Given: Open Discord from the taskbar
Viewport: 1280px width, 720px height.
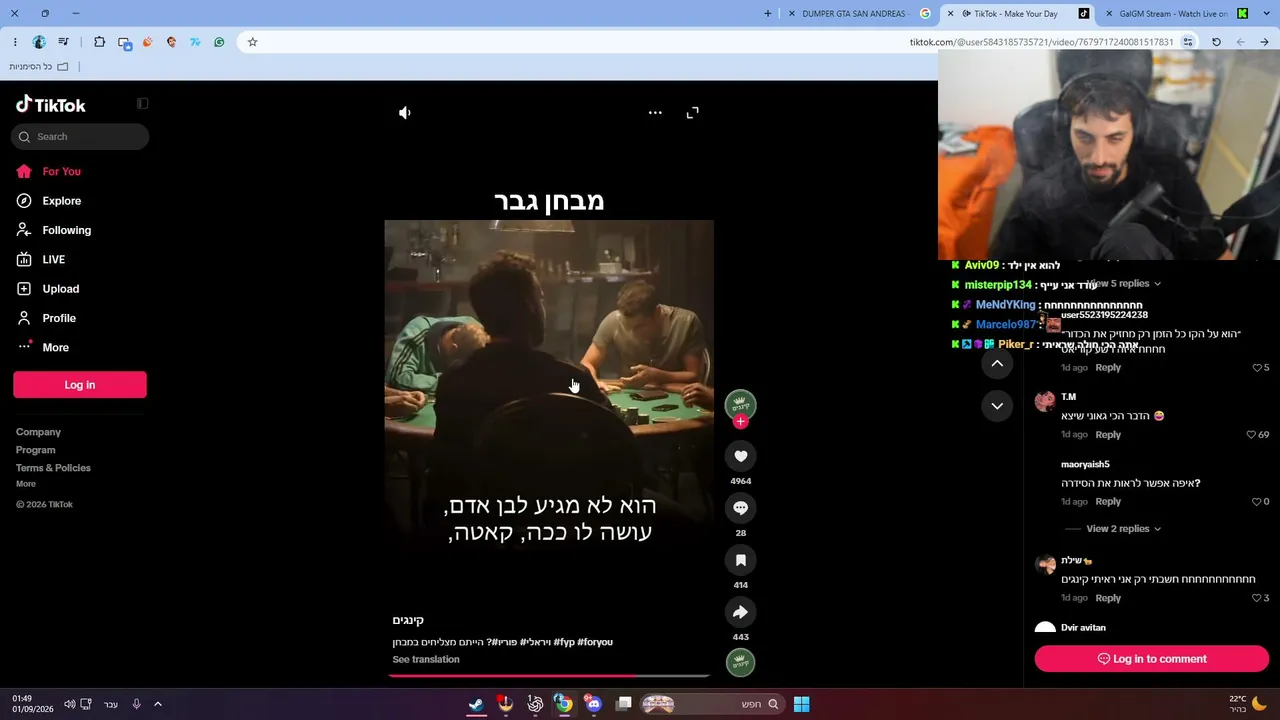Looking at the screenshot, I should point(593,704).
